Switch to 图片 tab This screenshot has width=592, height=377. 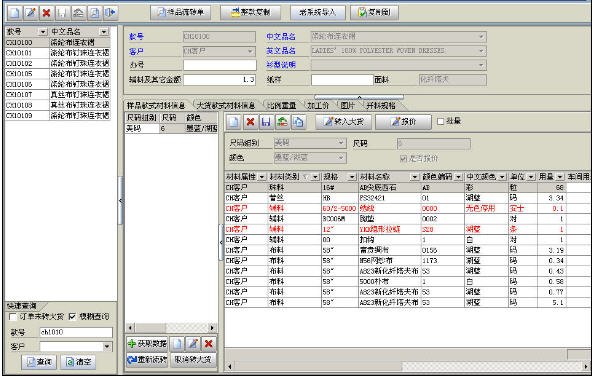click(x=347, y=106)
